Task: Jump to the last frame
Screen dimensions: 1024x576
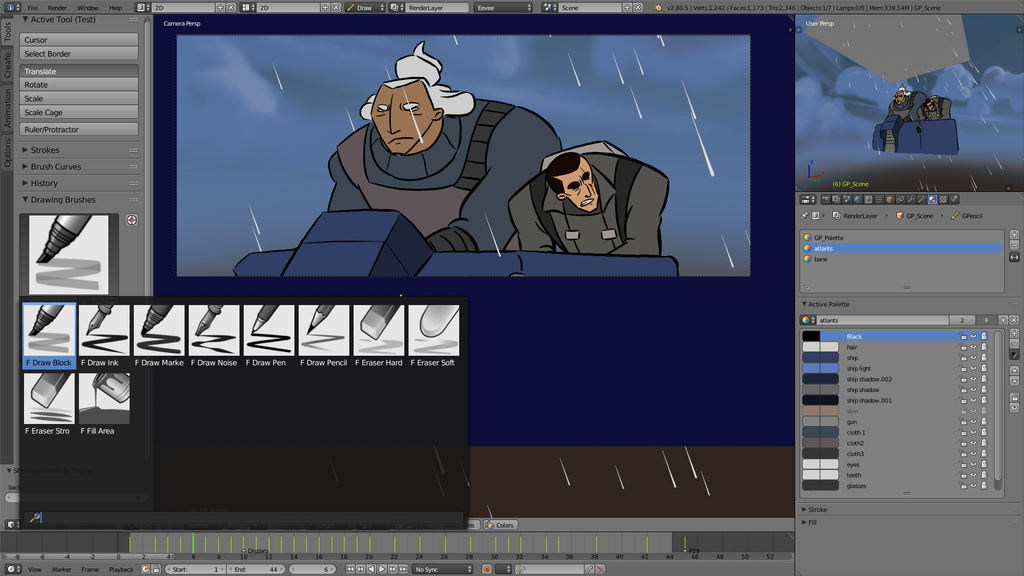Action: 404,569
